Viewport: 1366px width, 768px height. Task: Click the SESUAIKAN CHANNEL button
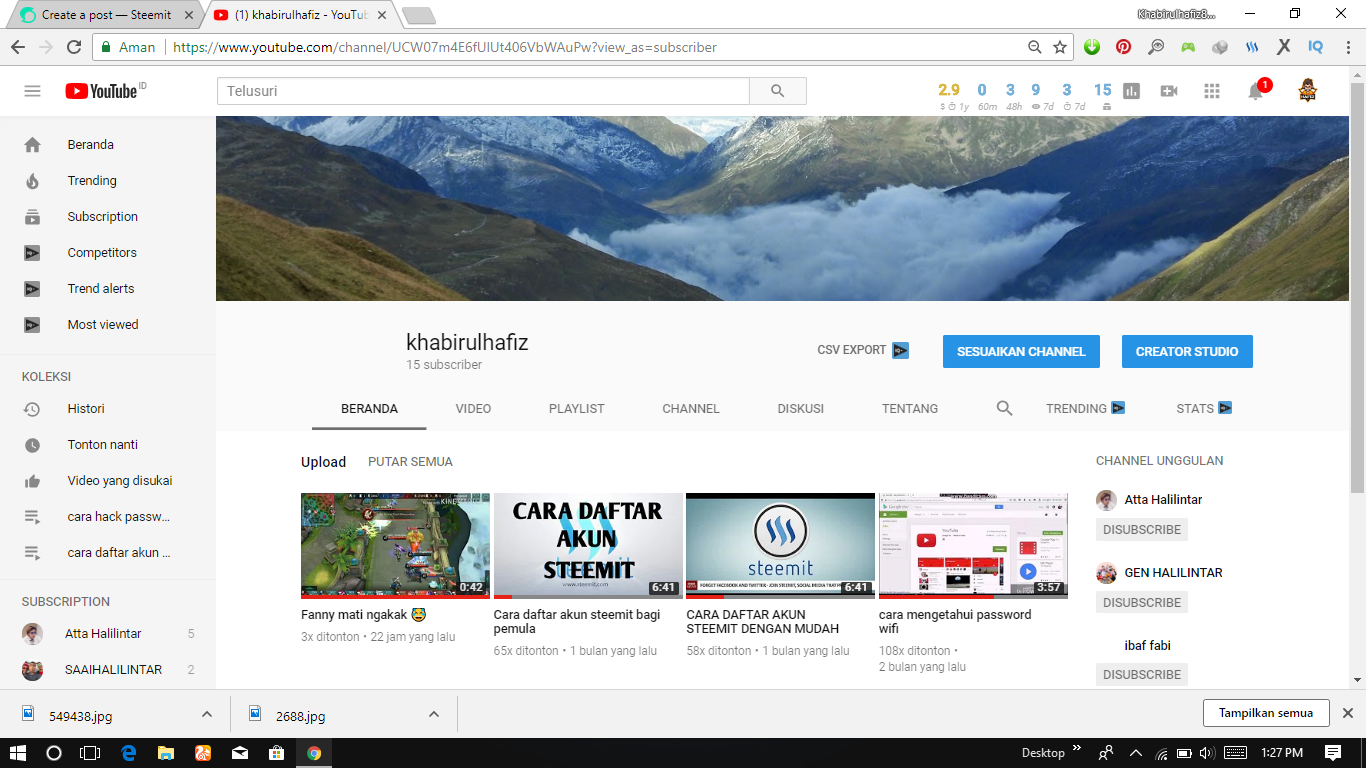pyautogui.click(x=1021, y=351)
